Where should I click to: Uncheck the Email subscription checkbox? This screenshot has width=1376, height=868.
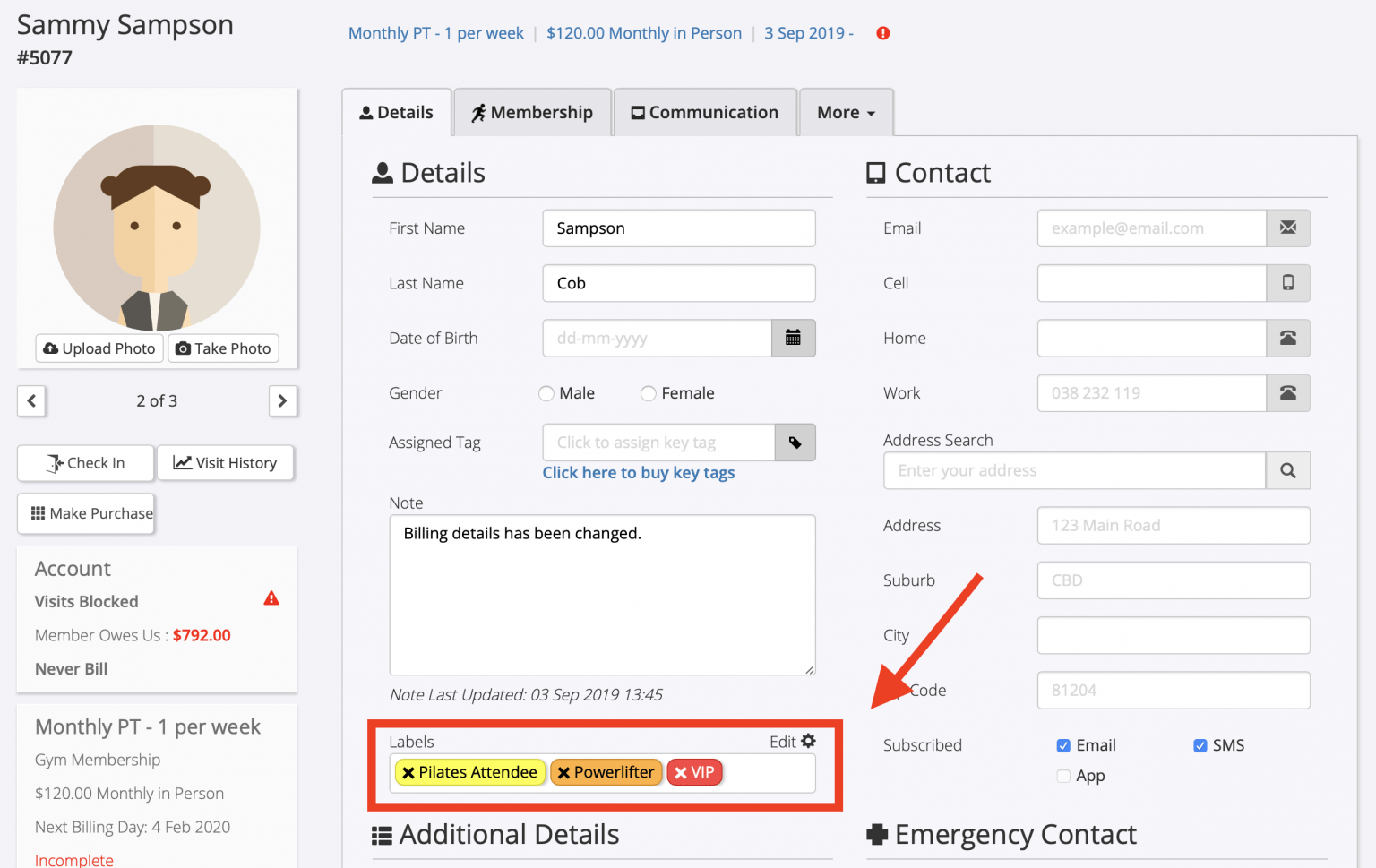pyautogui.click(x=1063, y=745)
